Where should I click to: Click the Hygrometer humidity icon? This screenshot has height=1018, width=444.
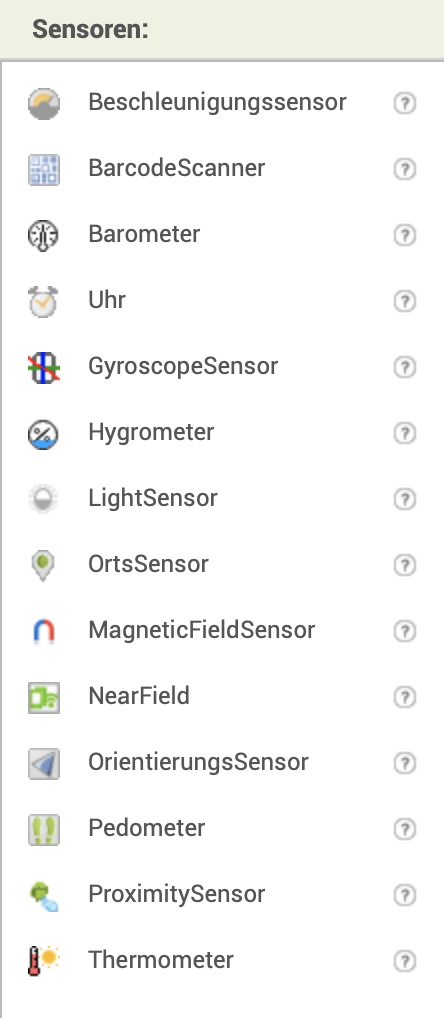[43, 434]
